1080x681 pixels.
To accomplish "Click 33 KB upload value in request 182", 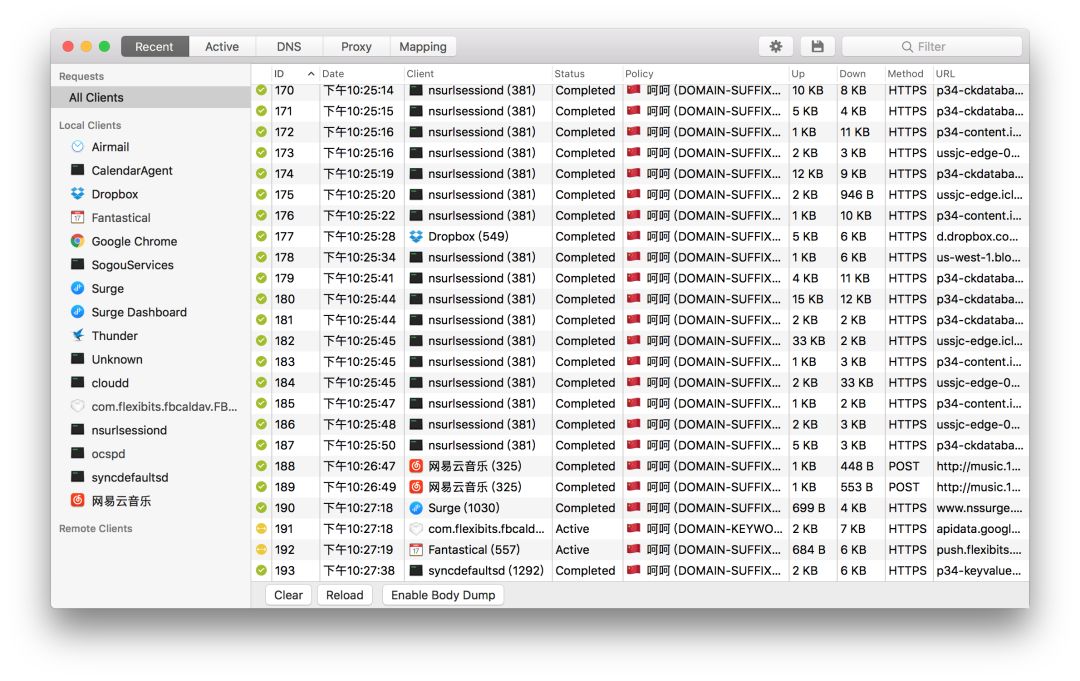I will coord(809,341).
